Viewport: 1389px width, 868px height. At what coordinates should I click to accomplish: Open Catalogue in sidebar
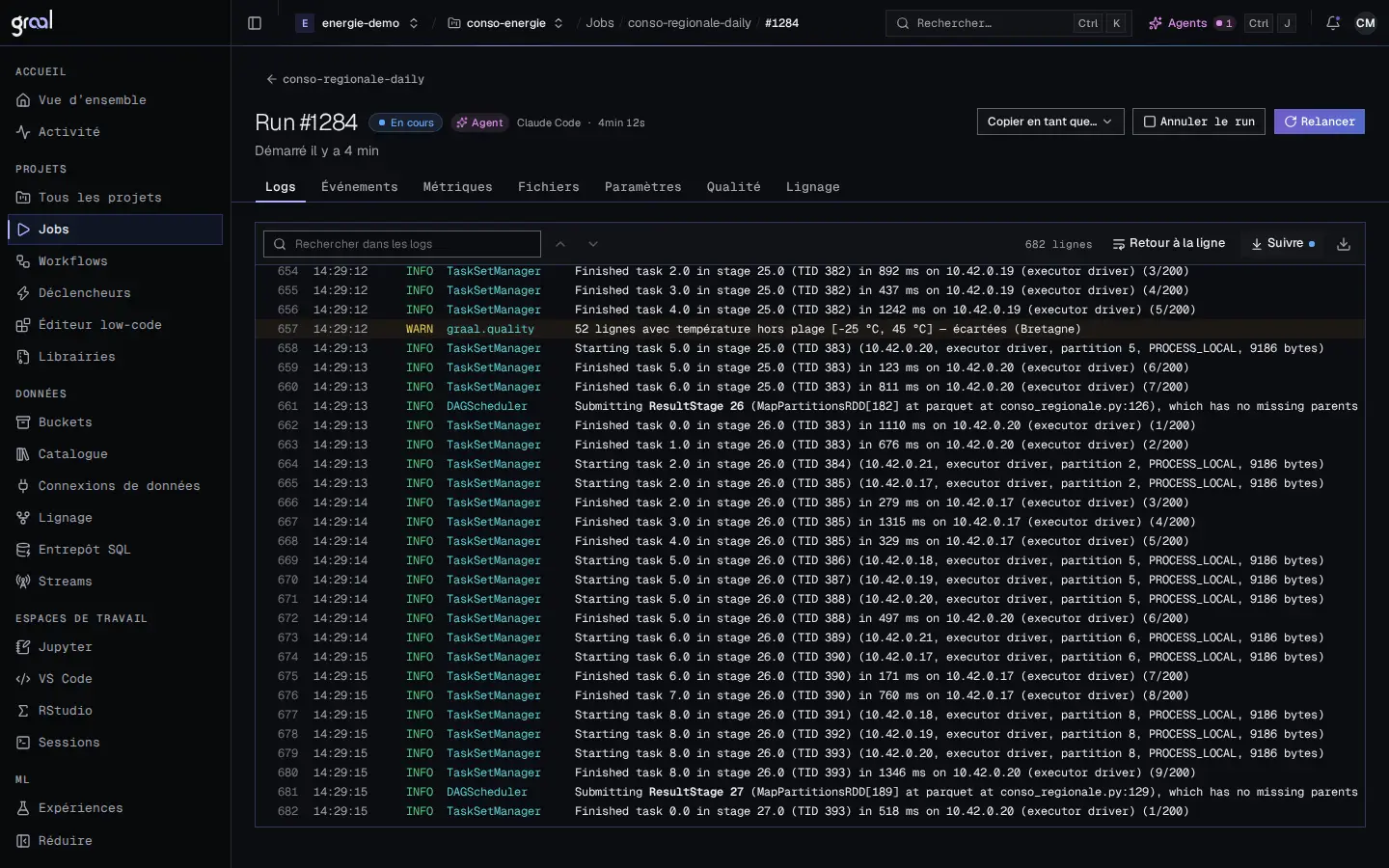pyautogui.click(x=115, y=454)
